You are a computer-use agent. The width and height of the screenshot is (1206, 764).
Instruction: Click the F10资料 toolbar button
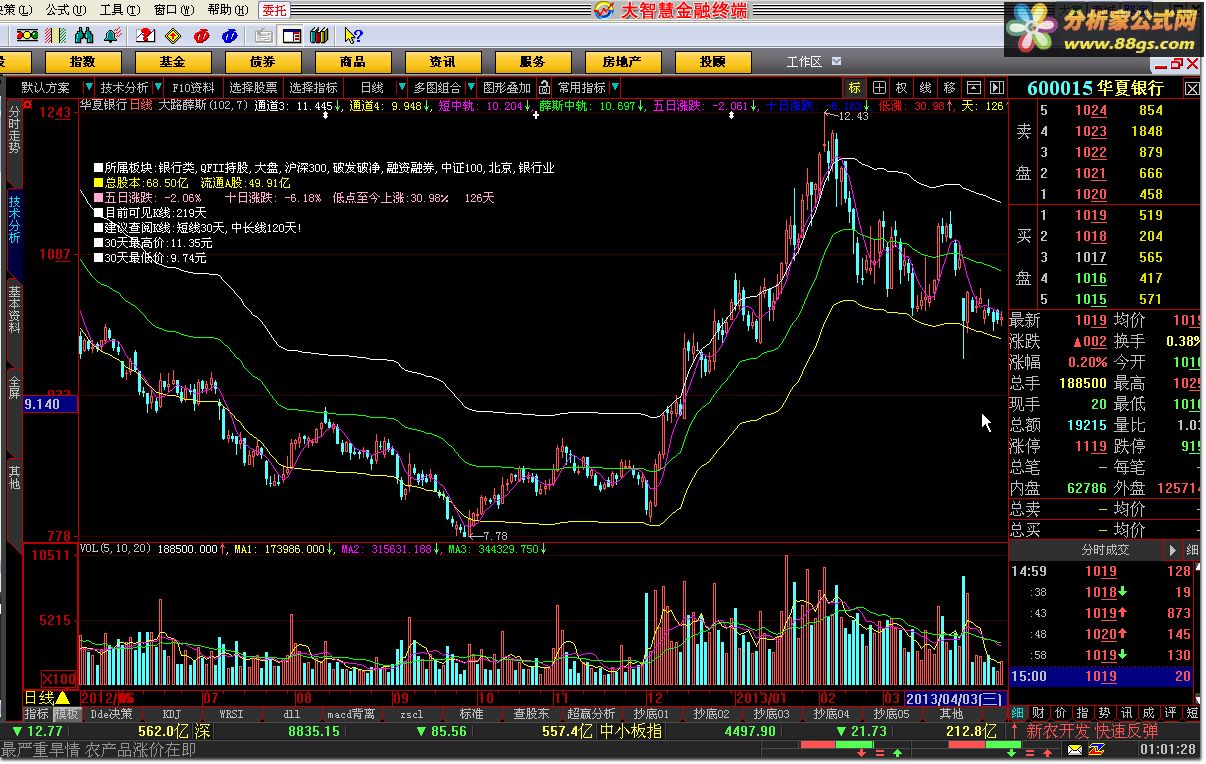tap(193, 88)
